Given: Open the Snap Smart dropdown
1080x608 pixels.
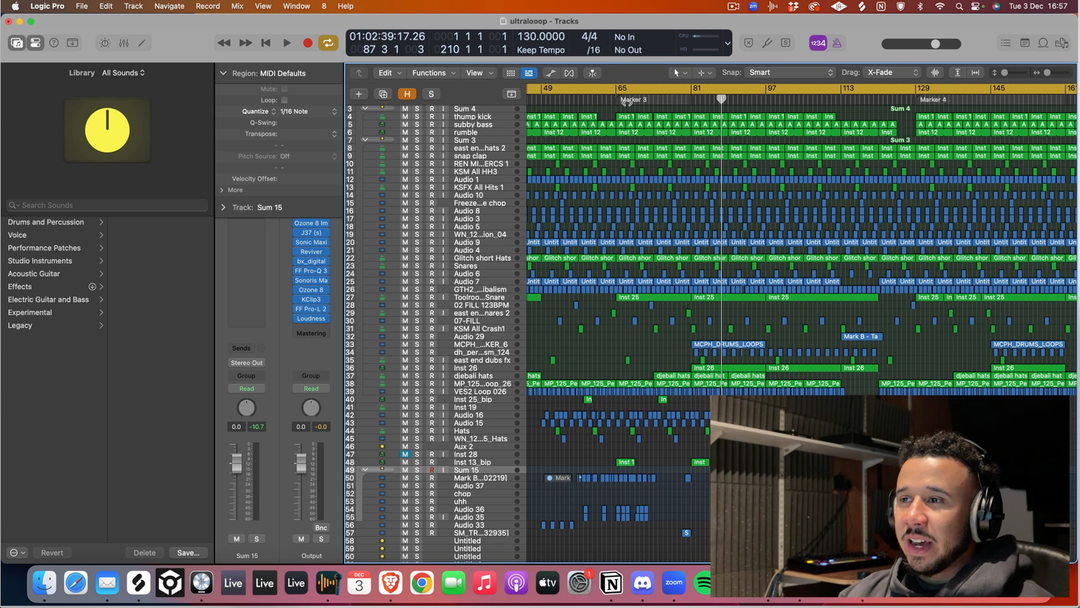Looking at the screenshot, I should pyautogui.click(x=790, y=73).
